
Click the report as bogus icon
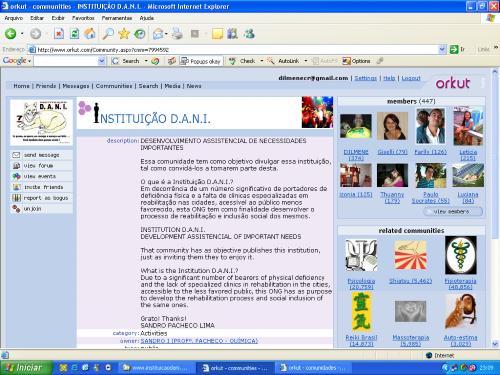[x=16, y=198]
